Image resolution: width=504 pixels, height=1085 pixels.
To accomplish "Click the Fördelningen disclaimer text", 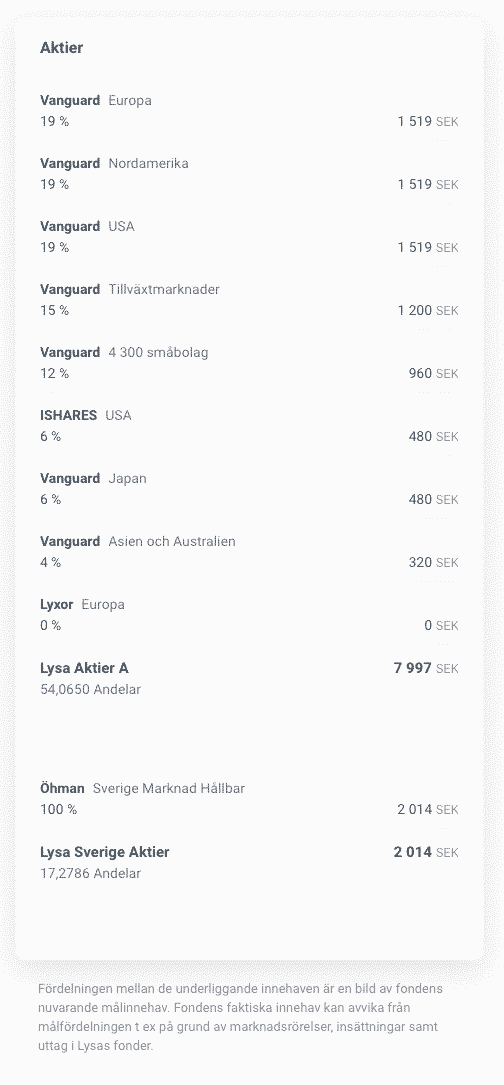I will coord(242,1017).
